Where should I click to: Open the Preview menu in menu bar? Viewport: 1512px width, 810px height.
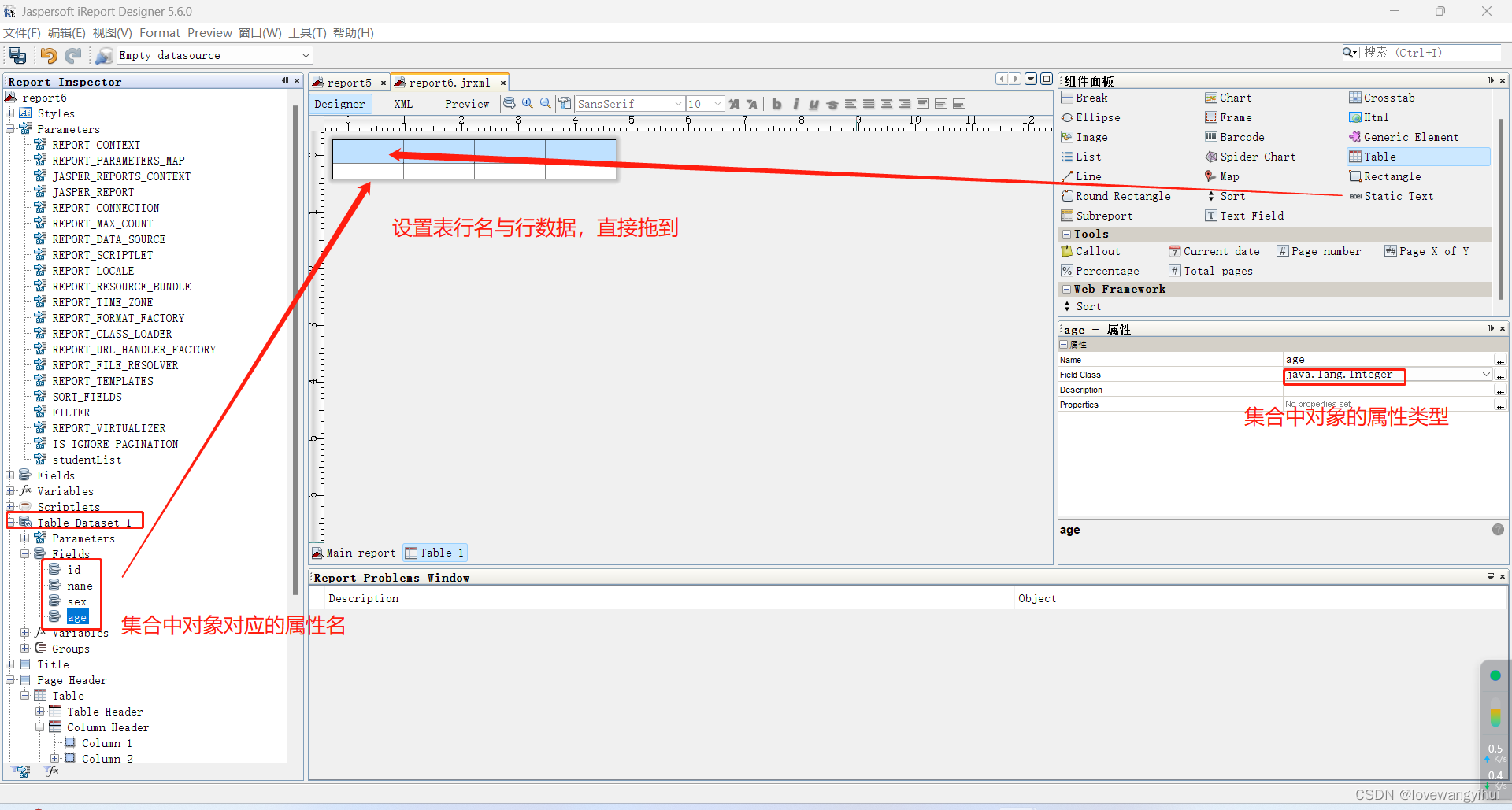pyautogui.click(x=209, y=32)
